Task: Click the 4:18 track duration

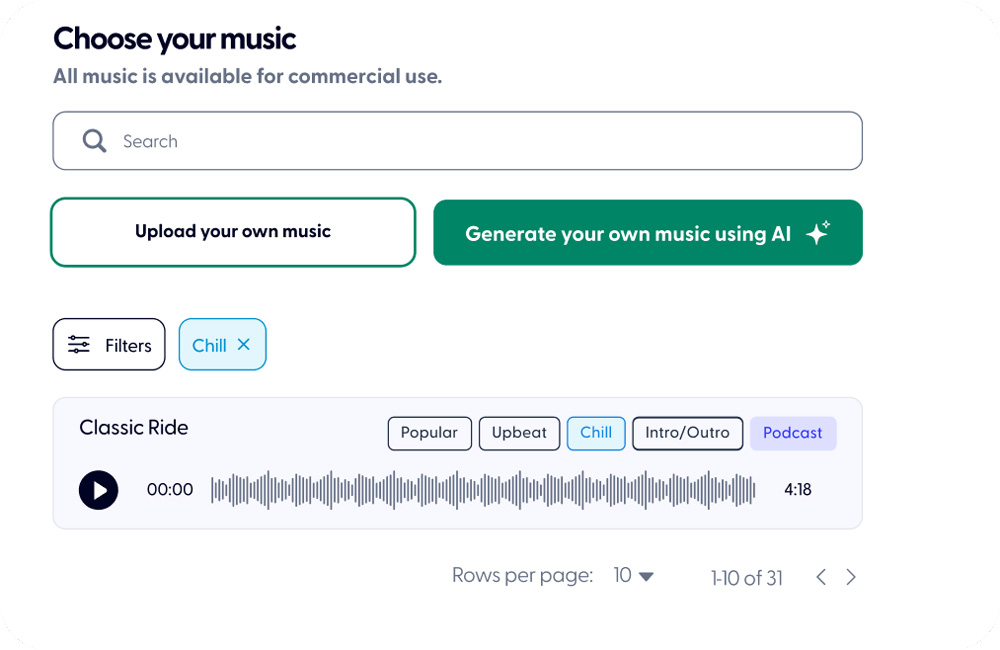Action: 797,490
